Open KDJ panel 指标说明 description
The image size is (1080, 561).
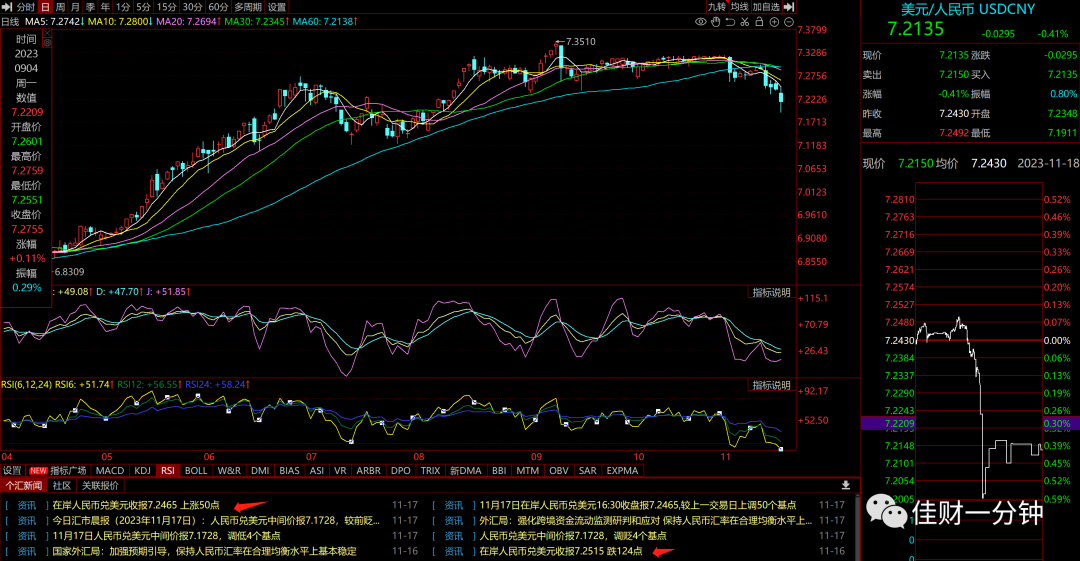pyautogui.click(x=771, y=293)
